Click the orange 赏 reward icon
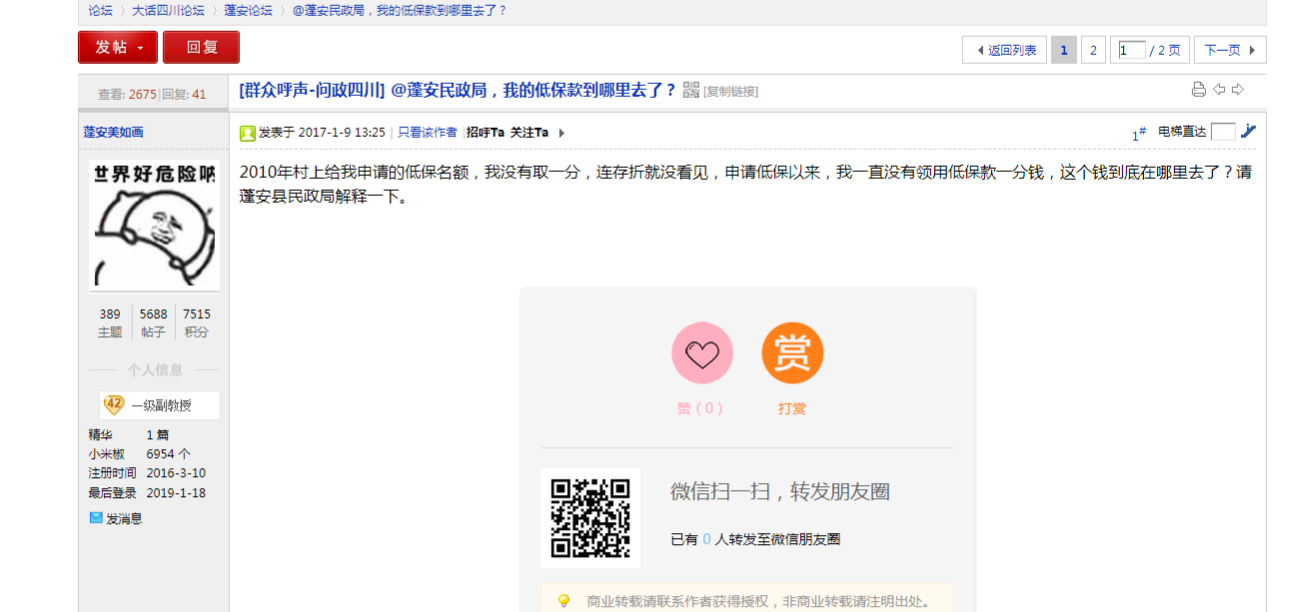Image resolution: width=1291 pixels, height=612 pixels. (792, 353)
